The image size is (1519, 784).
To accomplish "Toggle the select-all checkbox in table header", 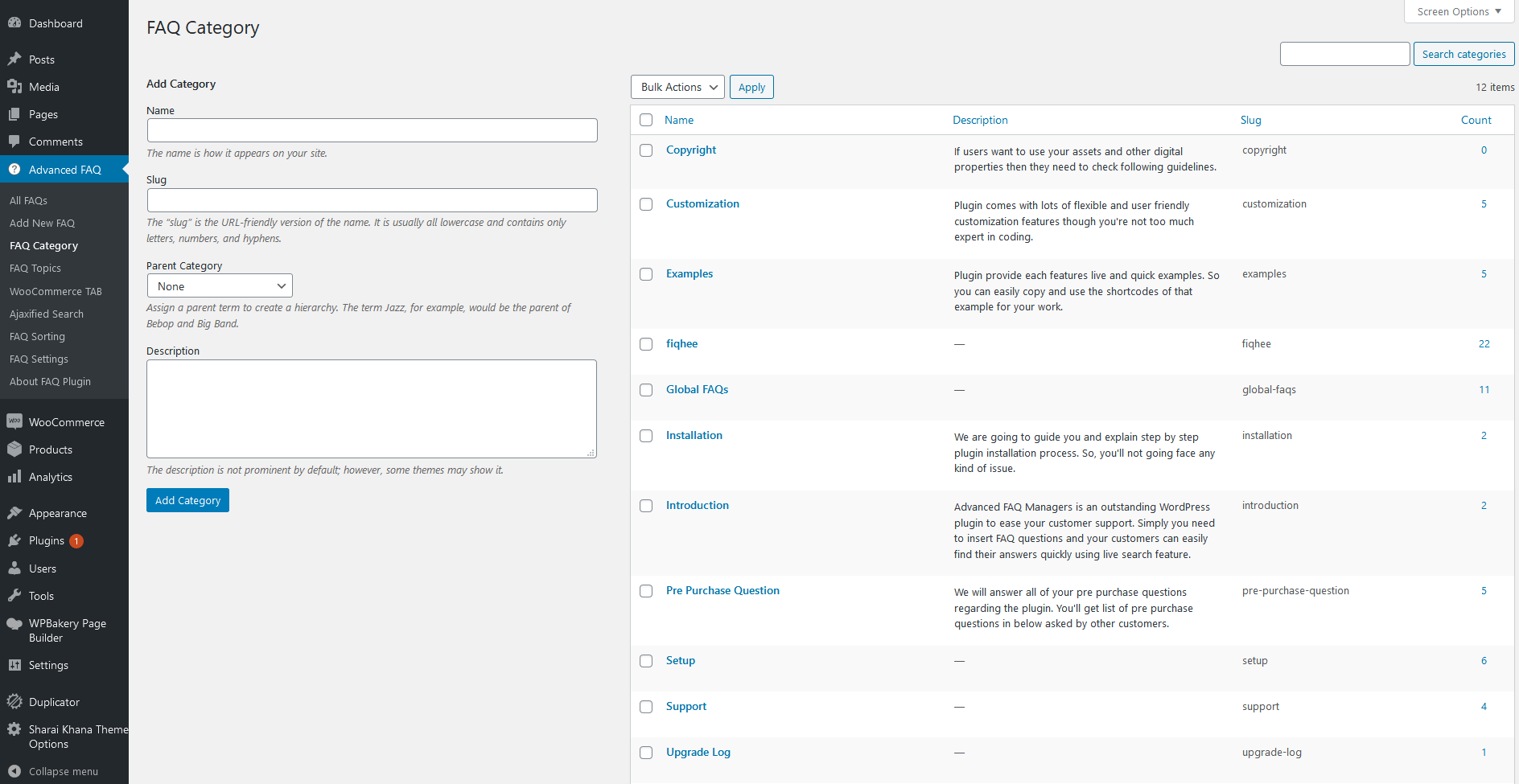I will [x=646, y=120].
